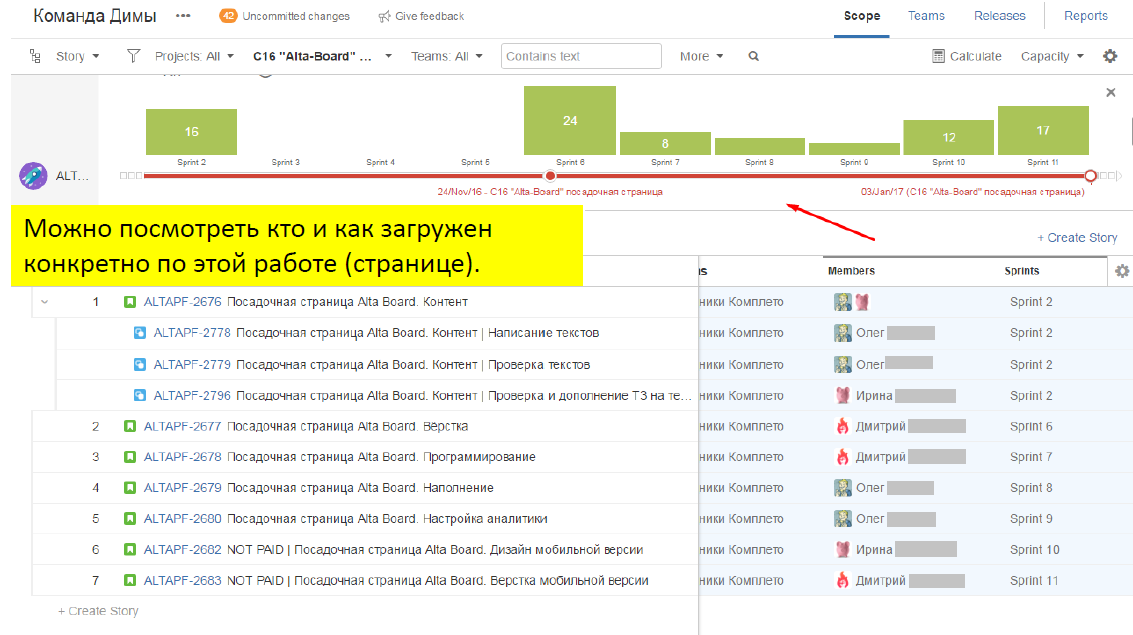Viewport: 1133px width, 635px height.
Task: Open the three-dots menu beside plan title
Action: [183, 16]
